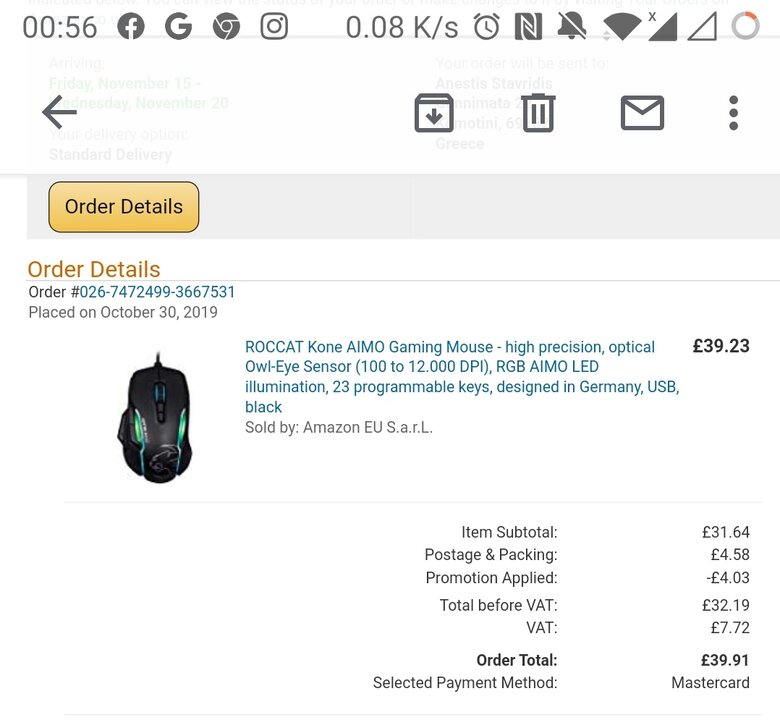Tap the Order Details section heading
The width and height of the screenshot is (780, 720).
[x=94, y=269]
